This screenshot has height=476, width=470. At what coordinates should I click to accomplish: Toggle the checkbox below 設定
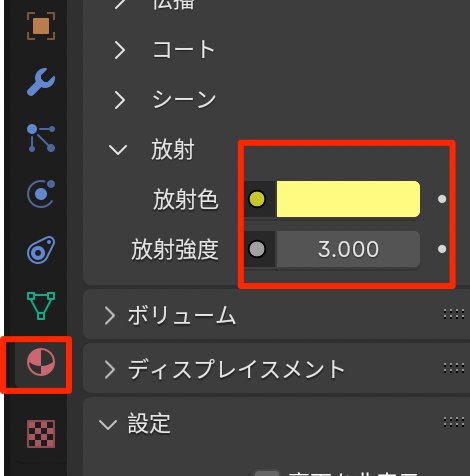(x=267, y=473)
